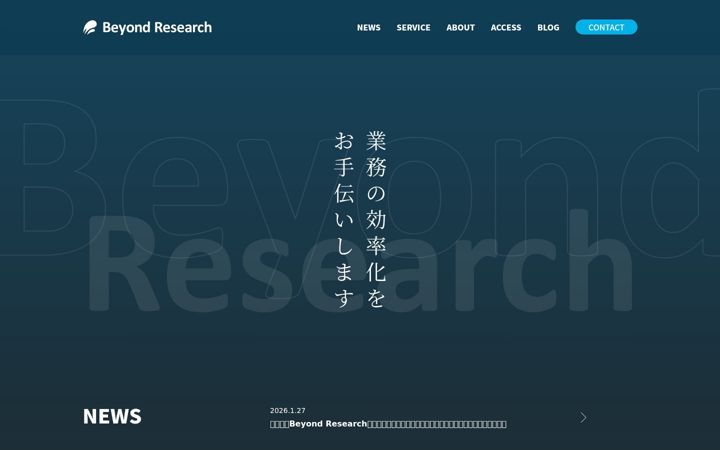720x450 pixels.
Task: Select ABOUT in the navigation
Action: [x=461, y=28]
